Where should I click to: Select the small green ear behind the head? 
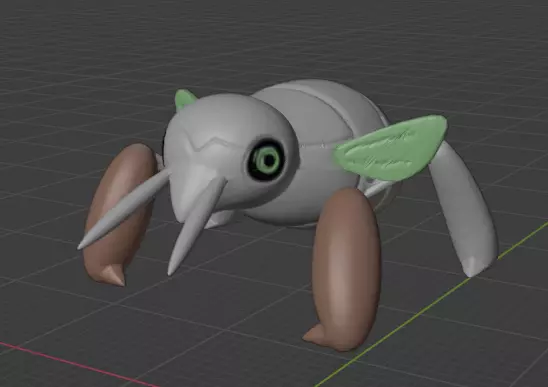(x=185, y=99)
